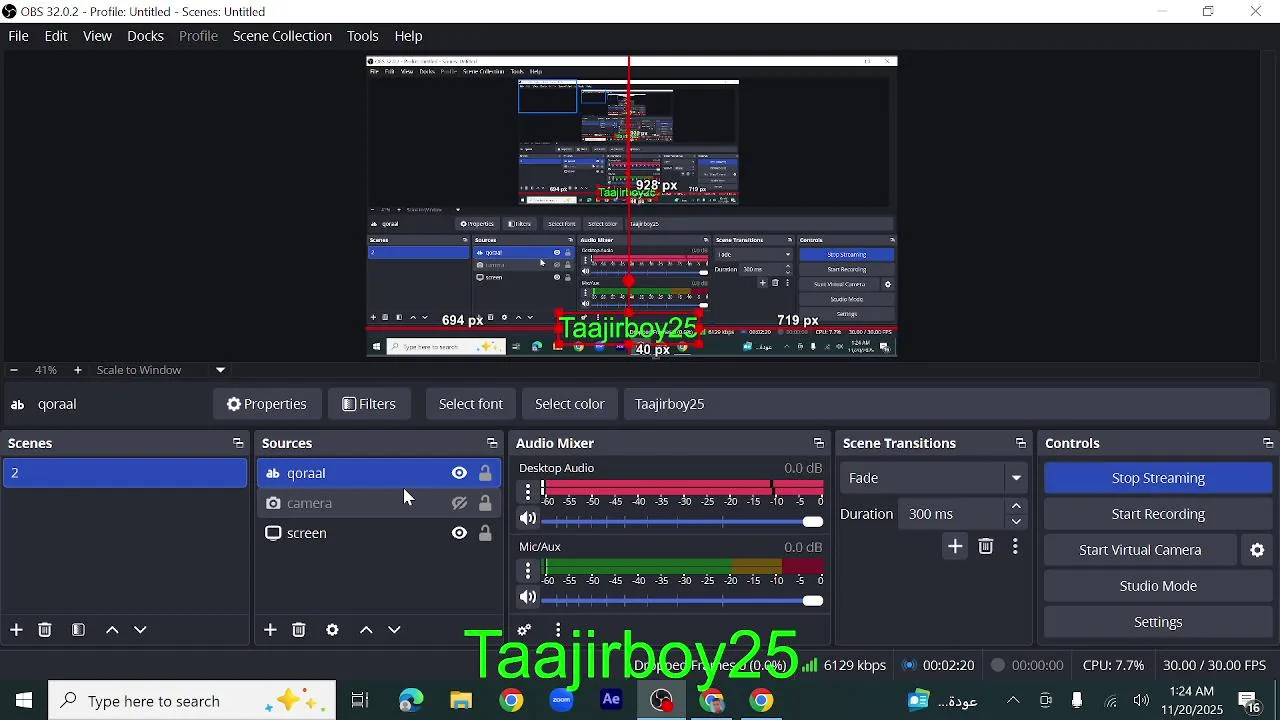Click Start Recording button
This screenshot has width=1280, height=720.
point(1158,514)
